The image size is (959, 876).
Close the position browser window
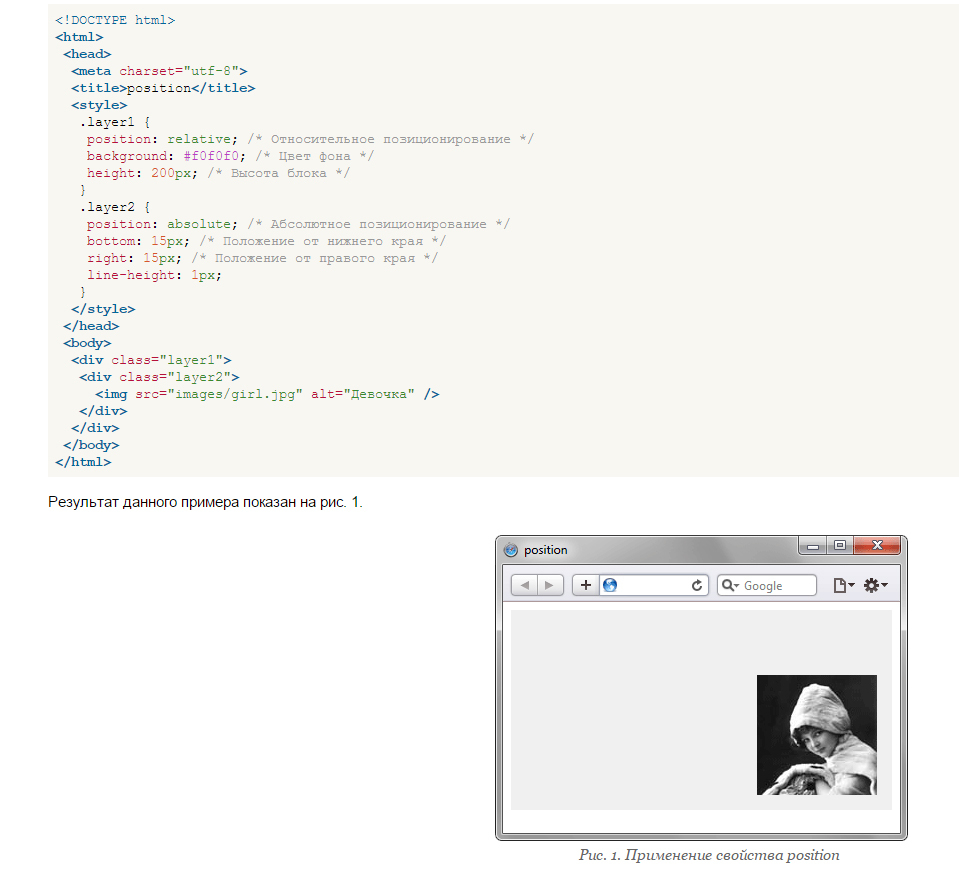pos(878,546)
